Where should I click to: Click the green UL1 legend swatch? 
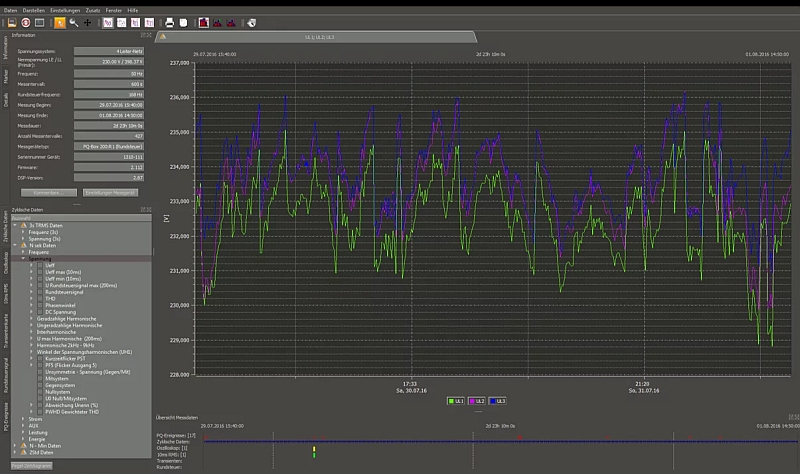451,401
